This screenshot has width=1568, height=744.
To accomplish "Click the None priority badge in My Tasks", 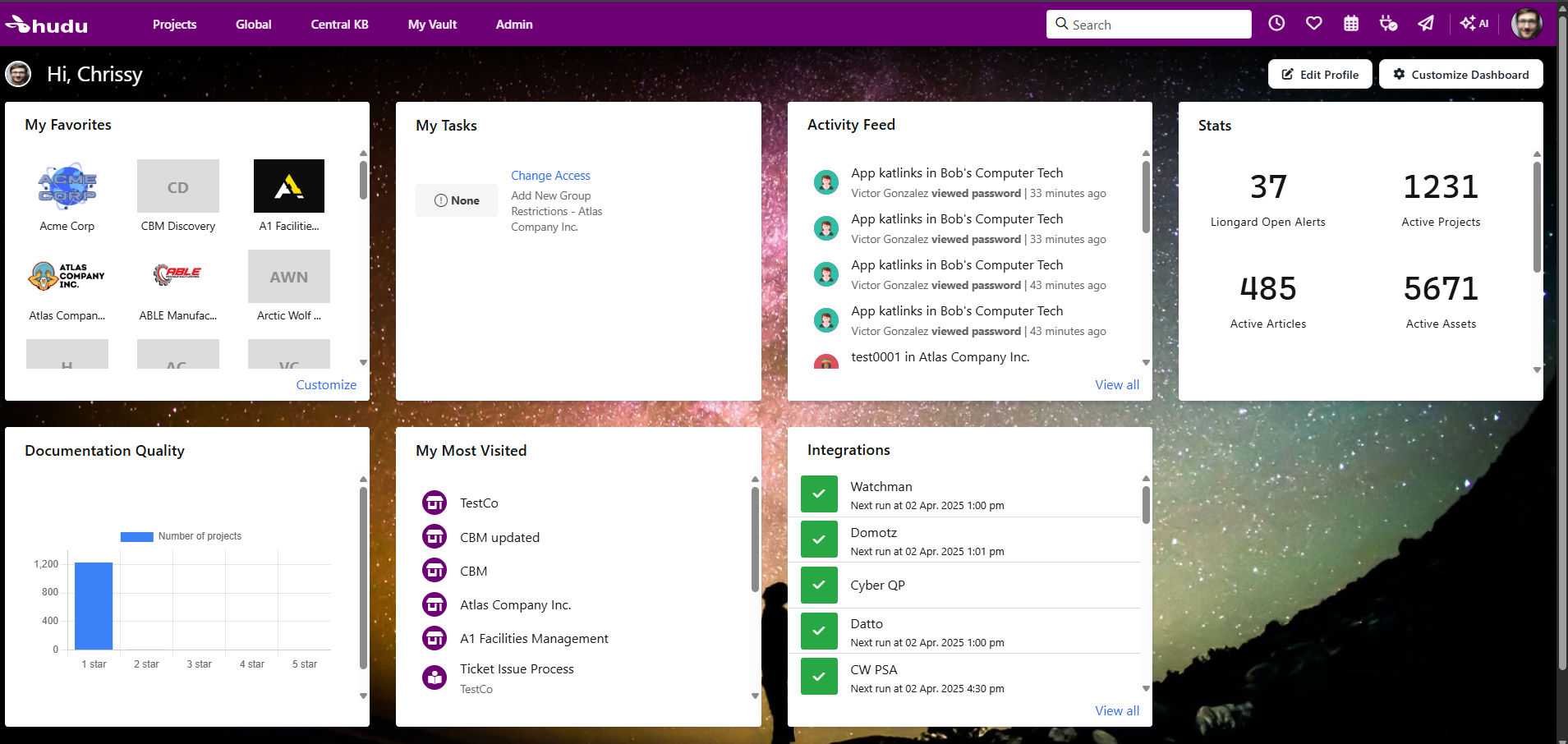I will (457, 200).
